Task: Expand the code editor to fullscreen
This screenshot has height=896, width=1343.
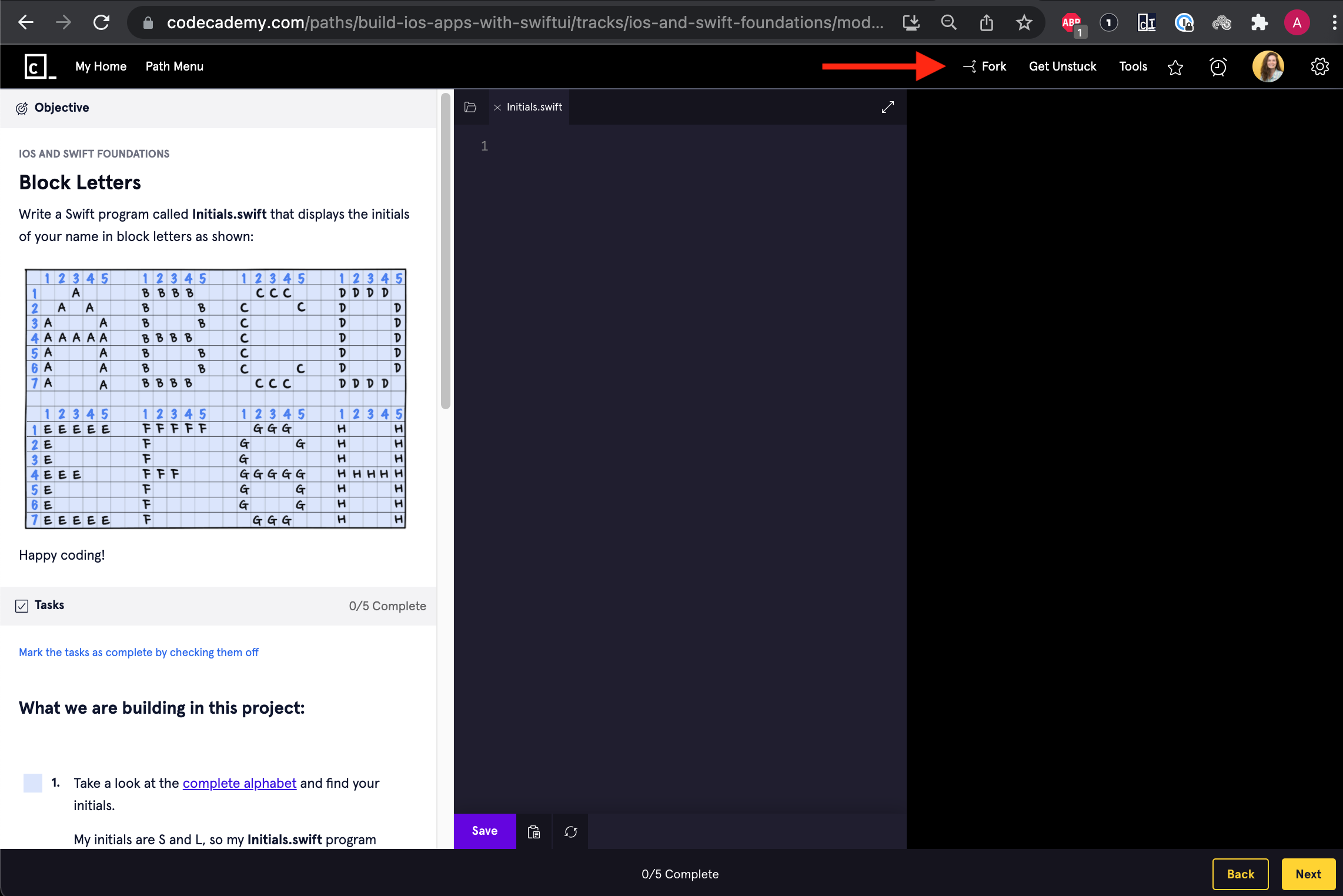Action: click(x=887, y=107)
